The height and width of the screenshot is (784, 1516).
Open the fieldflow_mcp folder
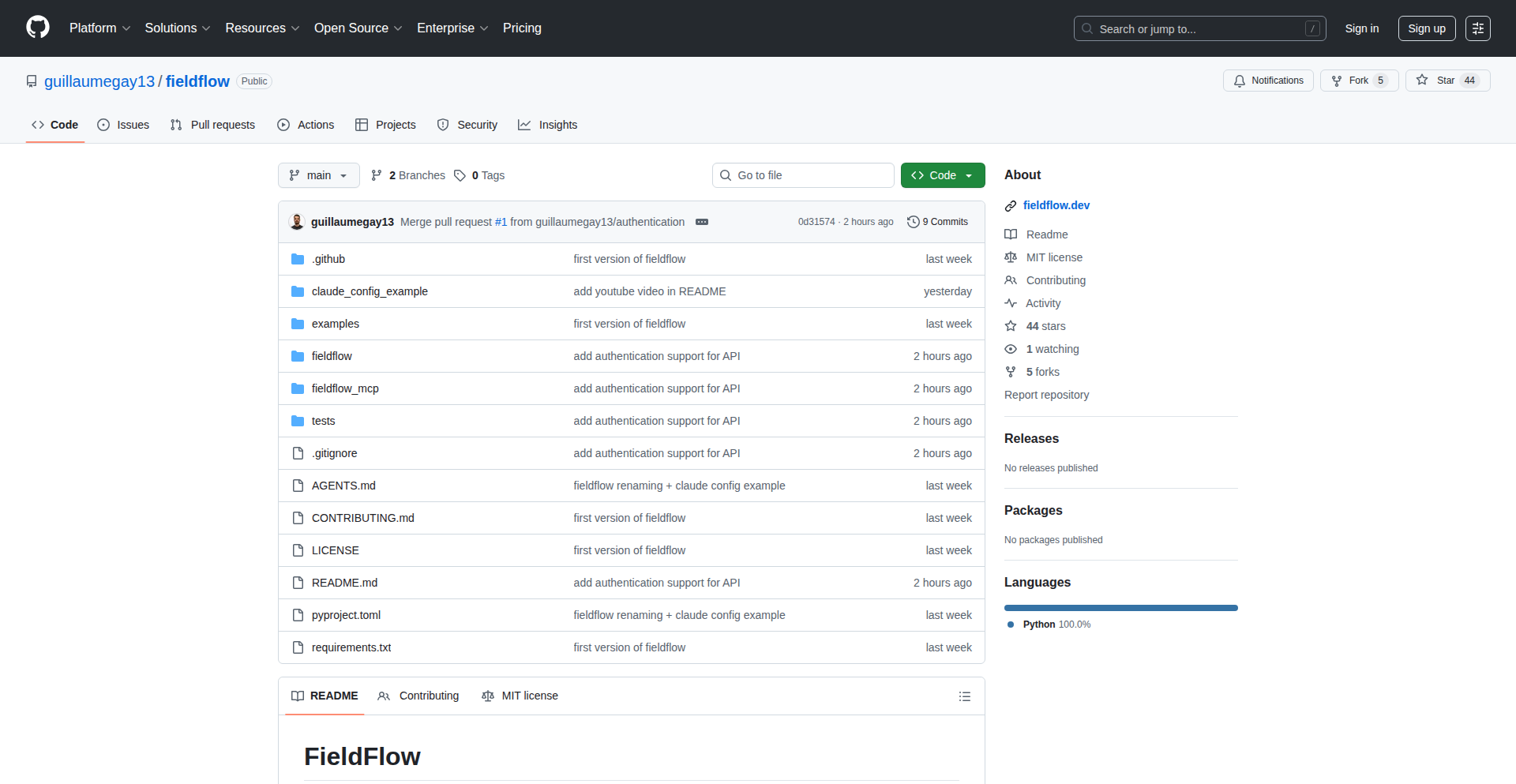point(345,388)
